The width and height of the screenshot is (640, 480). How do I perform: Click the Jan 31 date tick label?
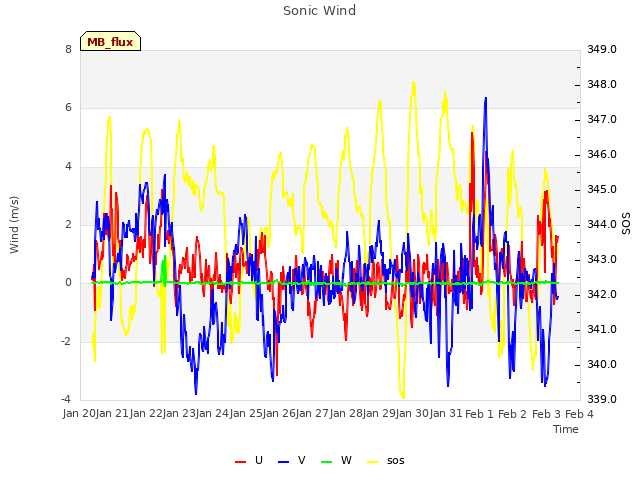click(446, 413)
